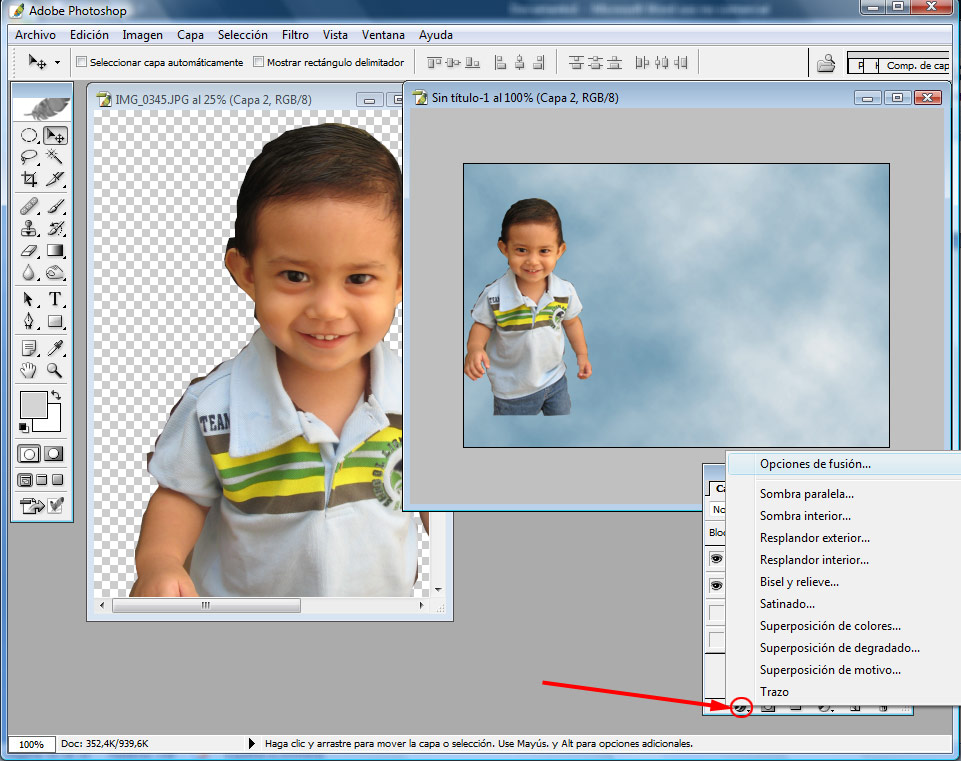Open the File Browser from options bar

click(x=826, y=63)
